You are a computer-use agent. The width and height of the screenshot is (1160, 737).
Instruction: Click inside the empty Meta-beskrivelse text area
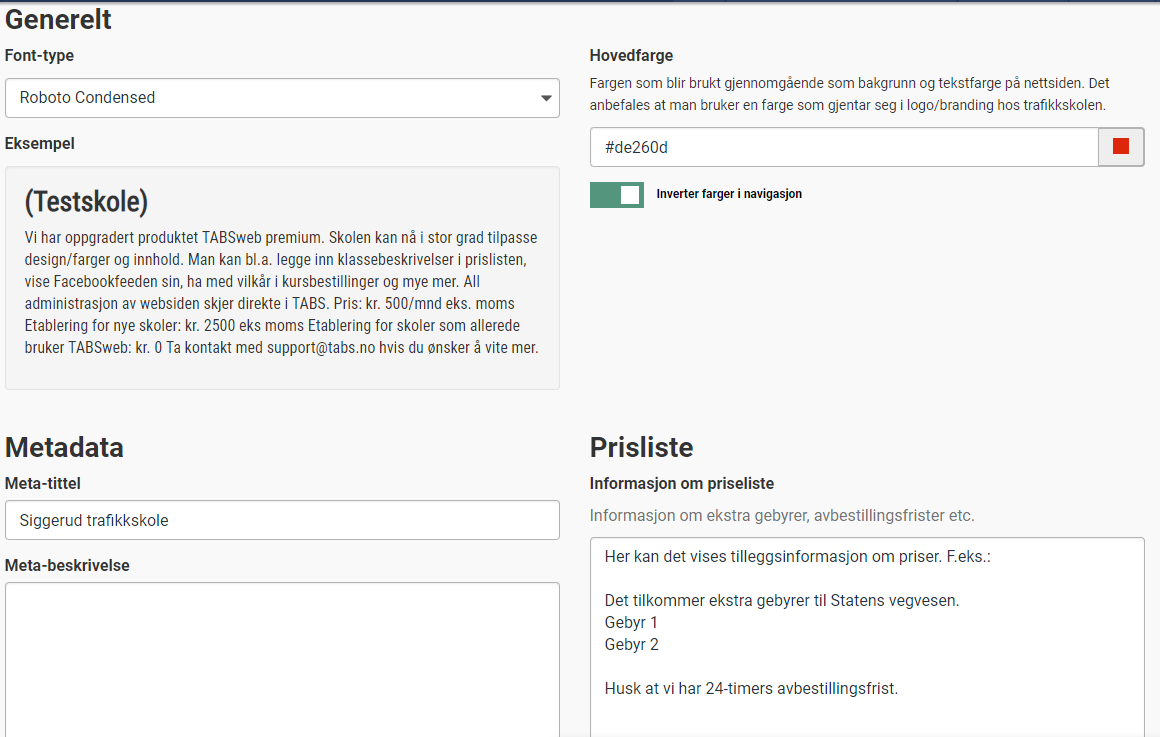pyautogui.click(x=282, y=660)
